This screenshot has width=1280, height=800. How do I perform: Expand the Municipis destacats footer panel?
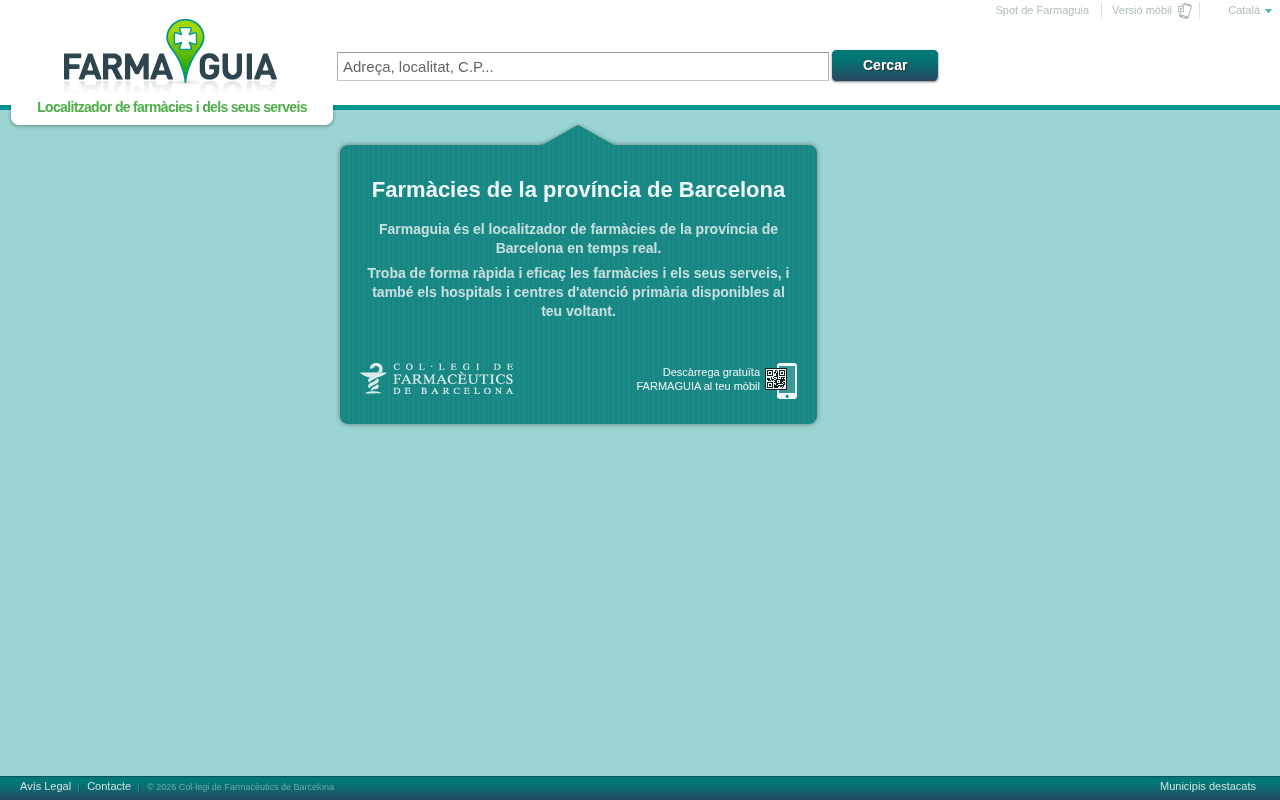(1208, 786)
